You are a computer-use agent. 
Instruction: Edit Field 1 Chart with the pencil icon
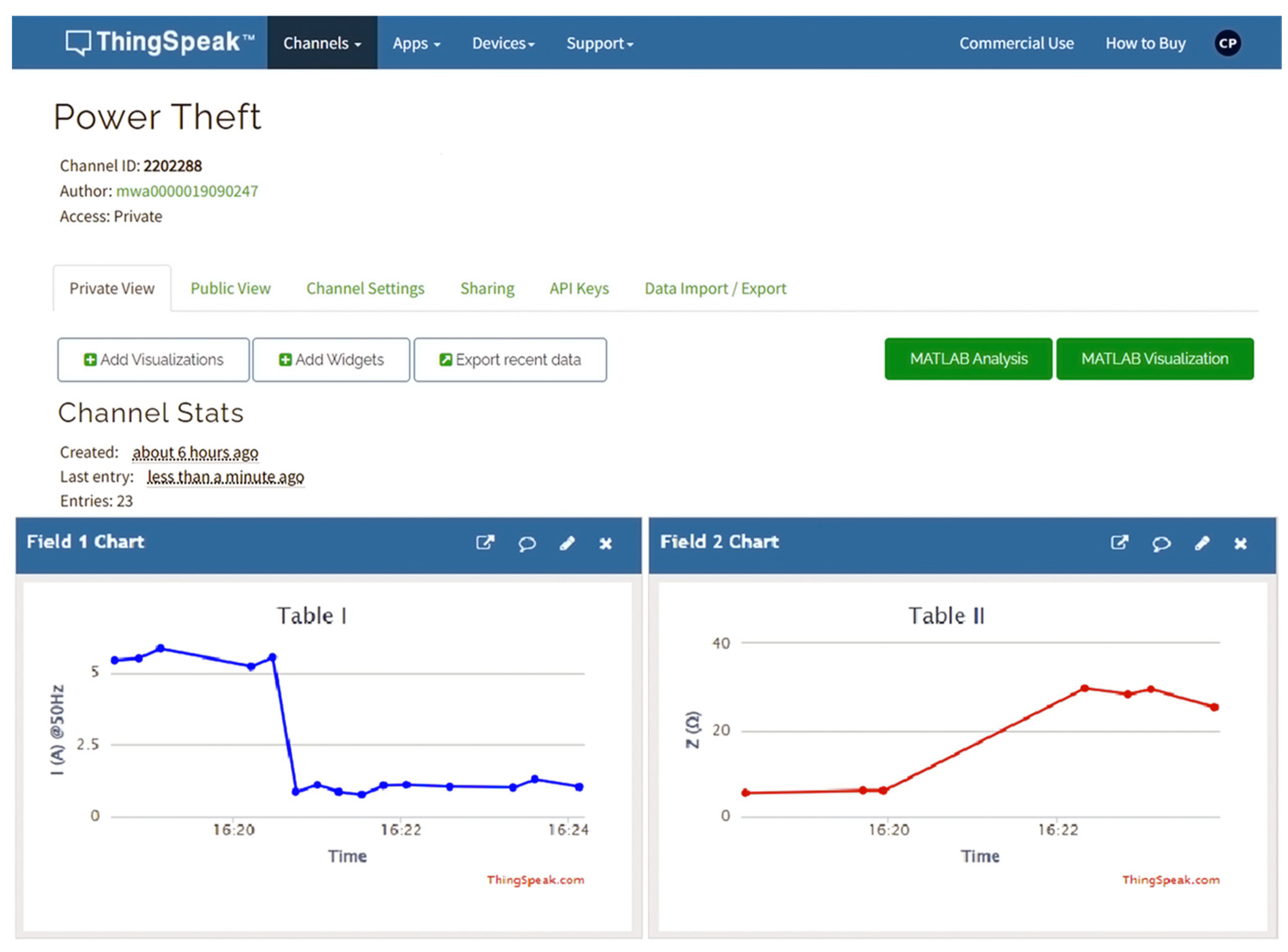coord(567,543)
